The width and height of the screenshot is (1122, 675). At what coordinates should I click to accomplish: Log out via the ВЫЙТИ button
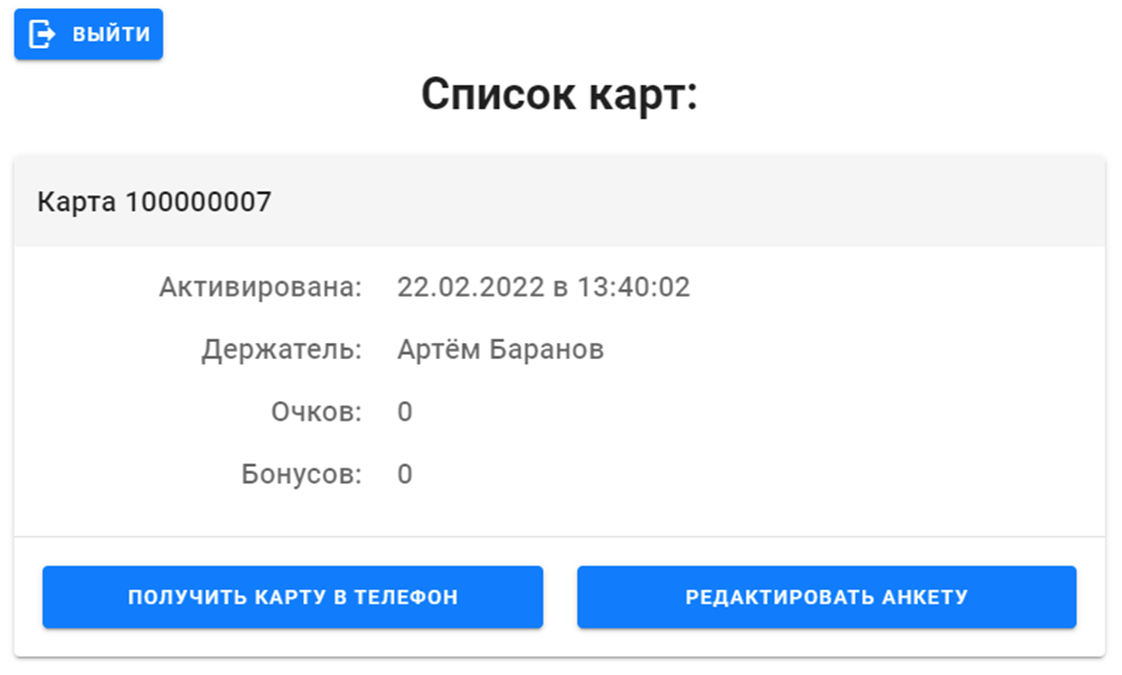(89, 34)
